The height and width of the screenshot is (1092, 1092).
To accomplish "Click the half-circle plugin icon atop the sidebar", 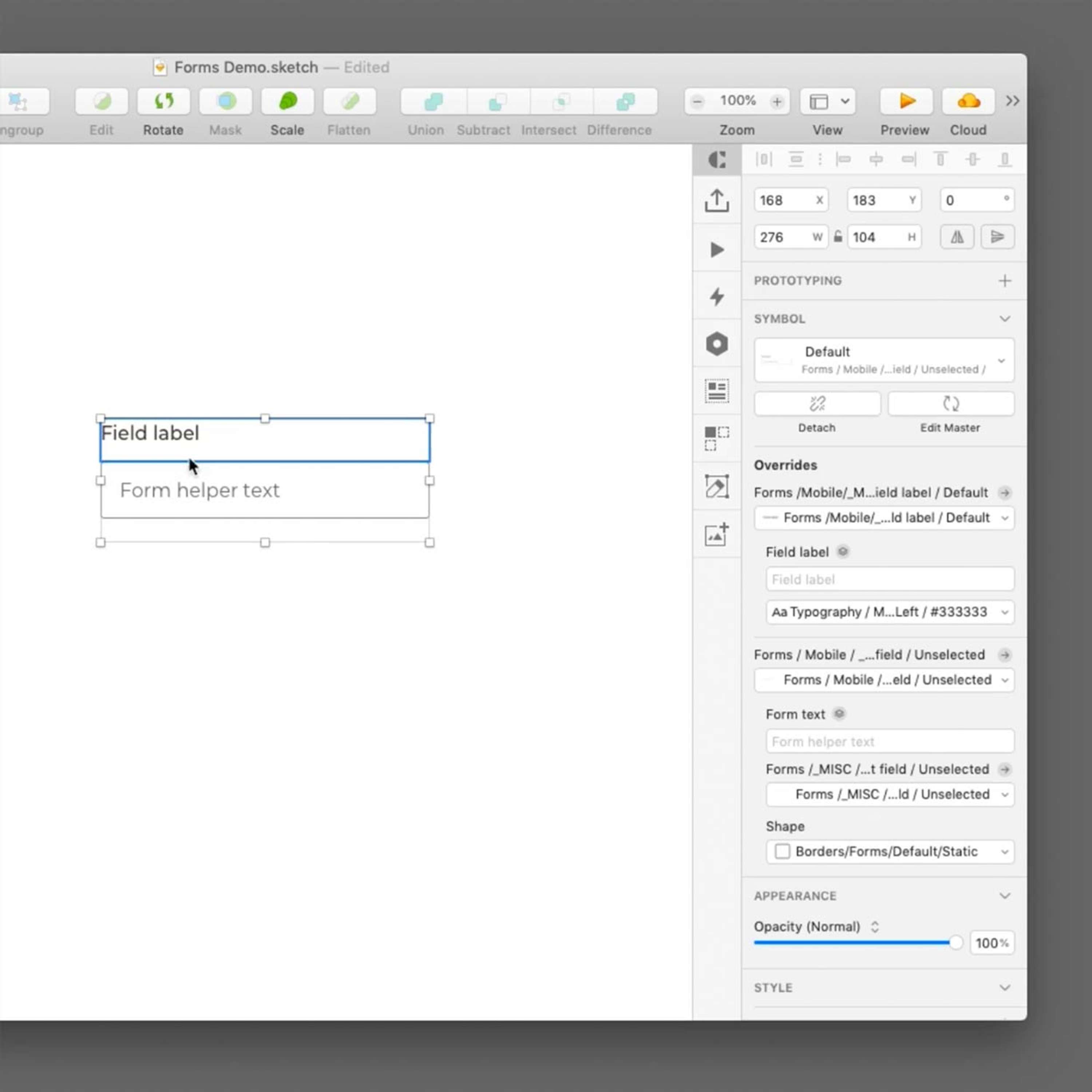I will coord(717,160).
